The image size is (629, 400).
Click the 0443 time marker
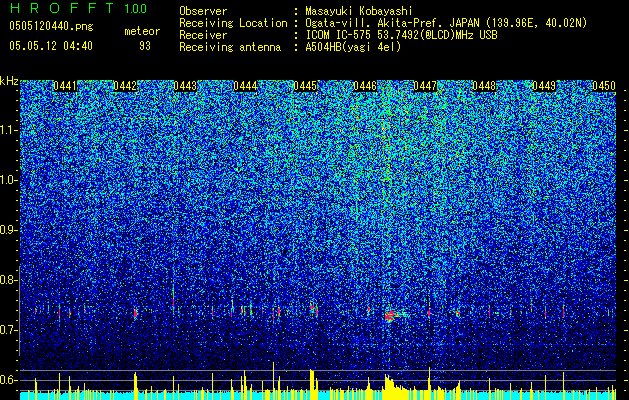click(x=185, y=86)
